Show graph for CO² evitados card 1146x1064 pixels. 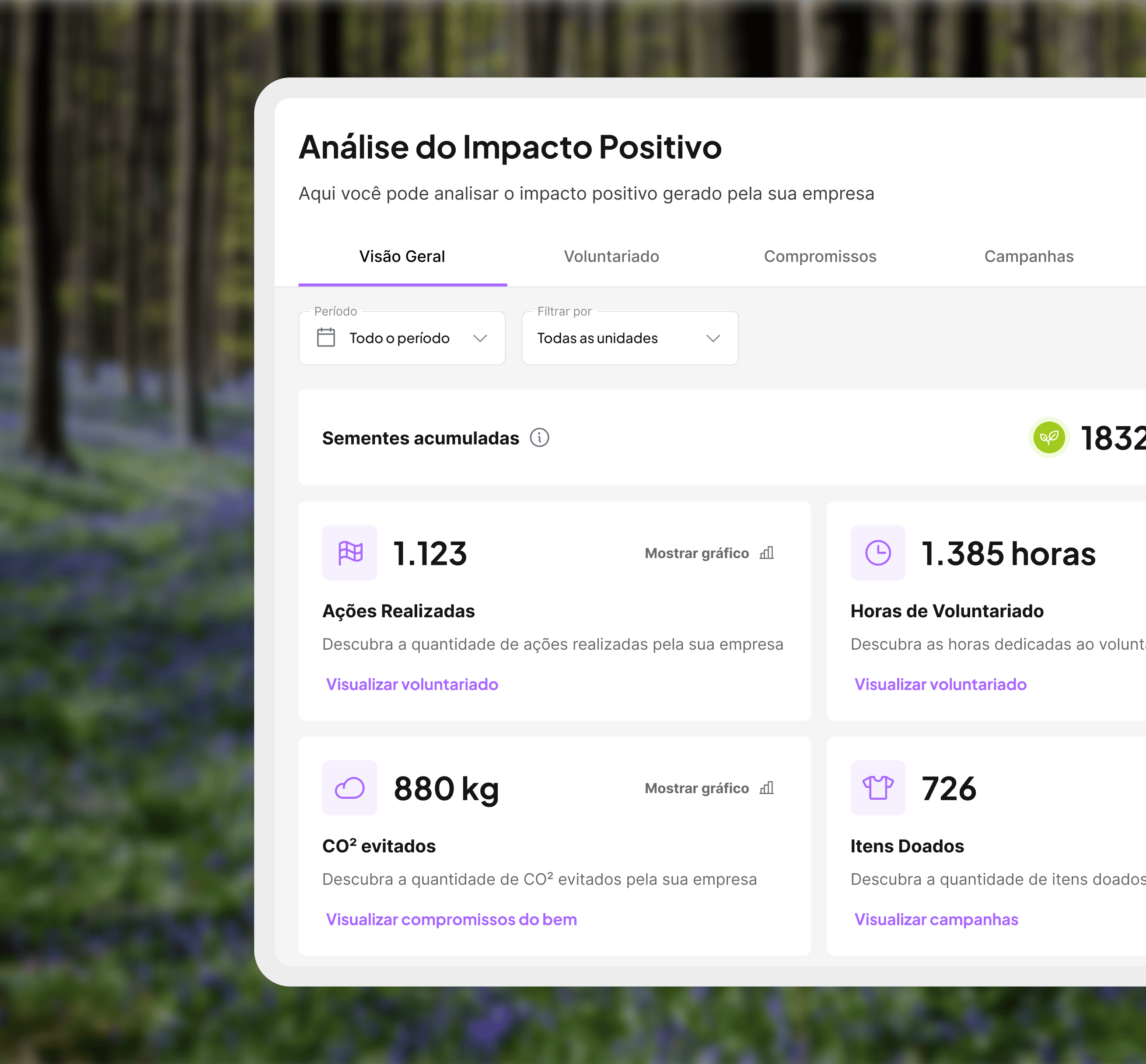[709, 788]
